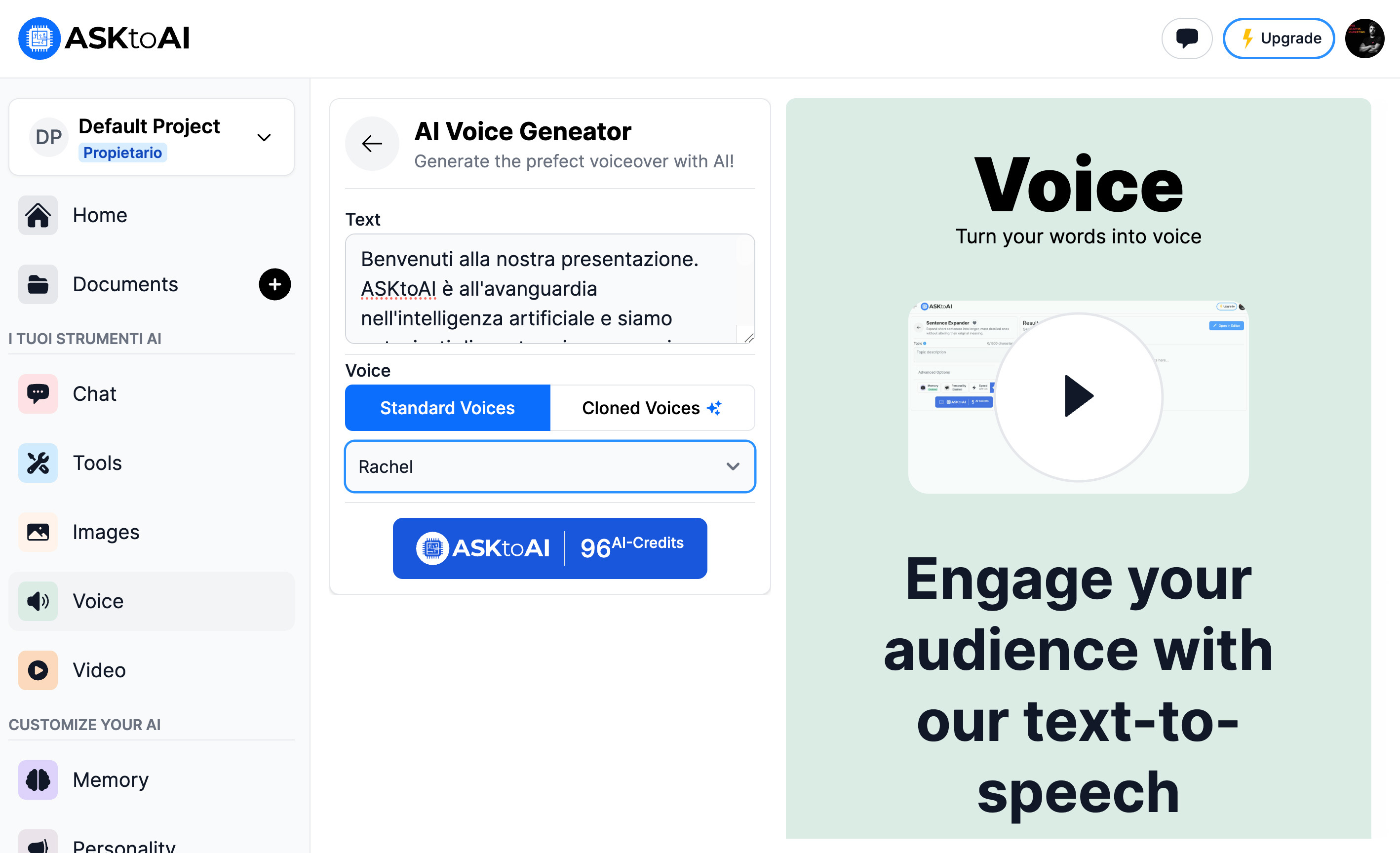Screen dimensions: 1400x853
Task: Expand the Rachel voice selector
Action: pos(551,466)
